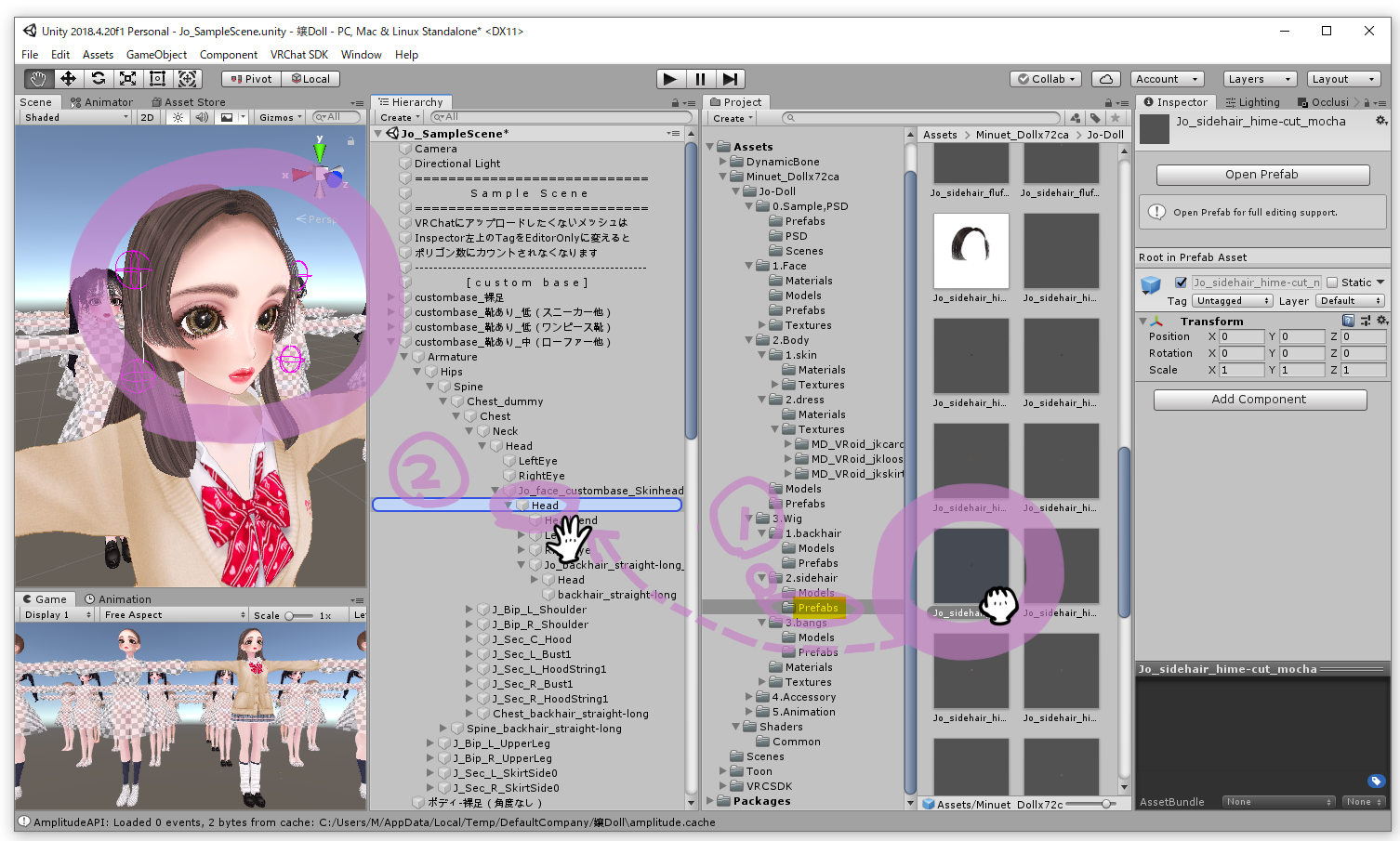Click the Play button
The width and height of the screenshot is (1400, 841).
click(669, 79)
